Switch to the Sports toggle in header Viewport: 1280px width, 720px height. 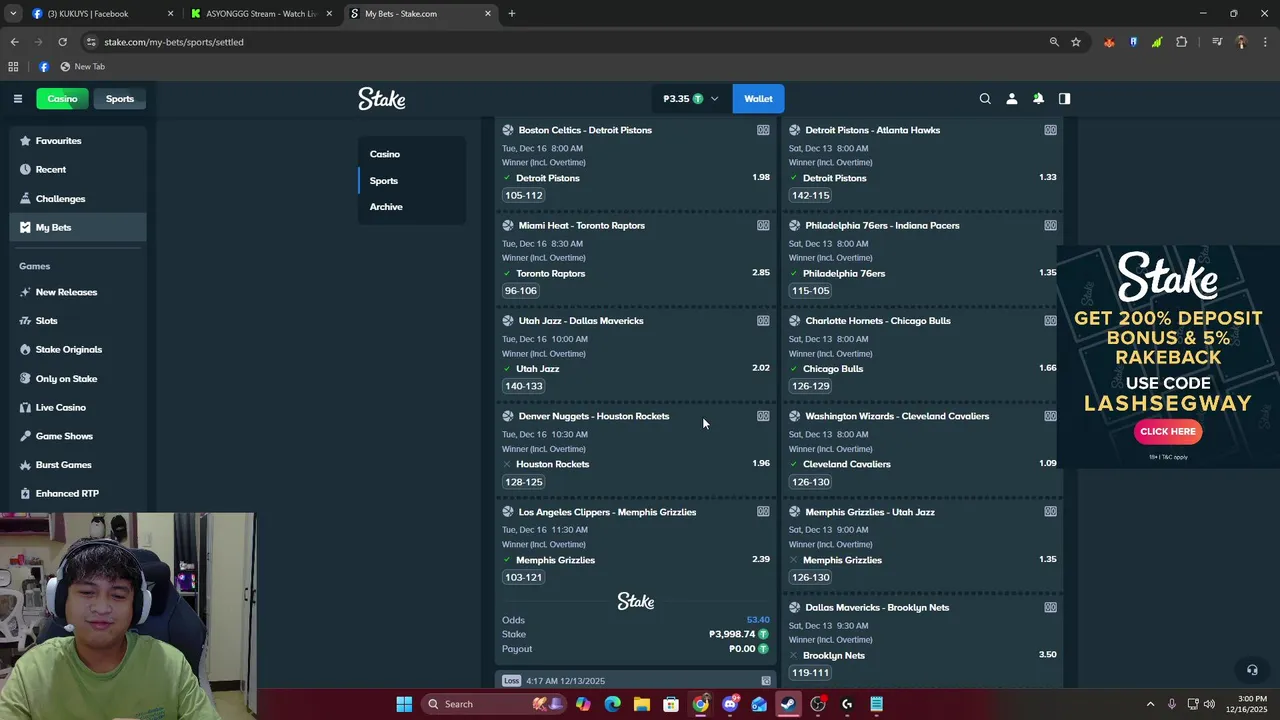120,99
